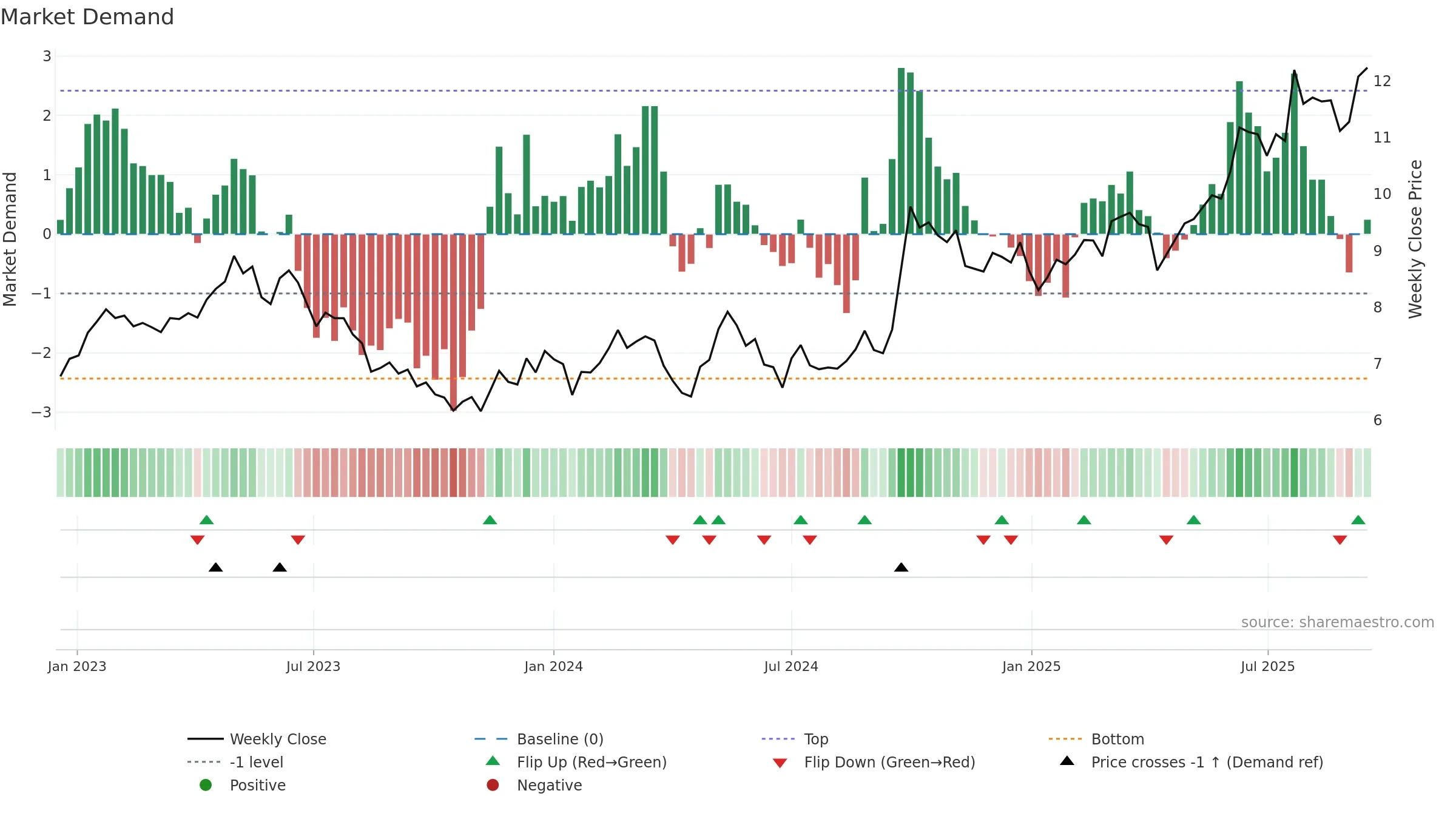Click the black Price crosses -1 legend triangle
1456x819 pixels.
click(x=1067, y=761)
